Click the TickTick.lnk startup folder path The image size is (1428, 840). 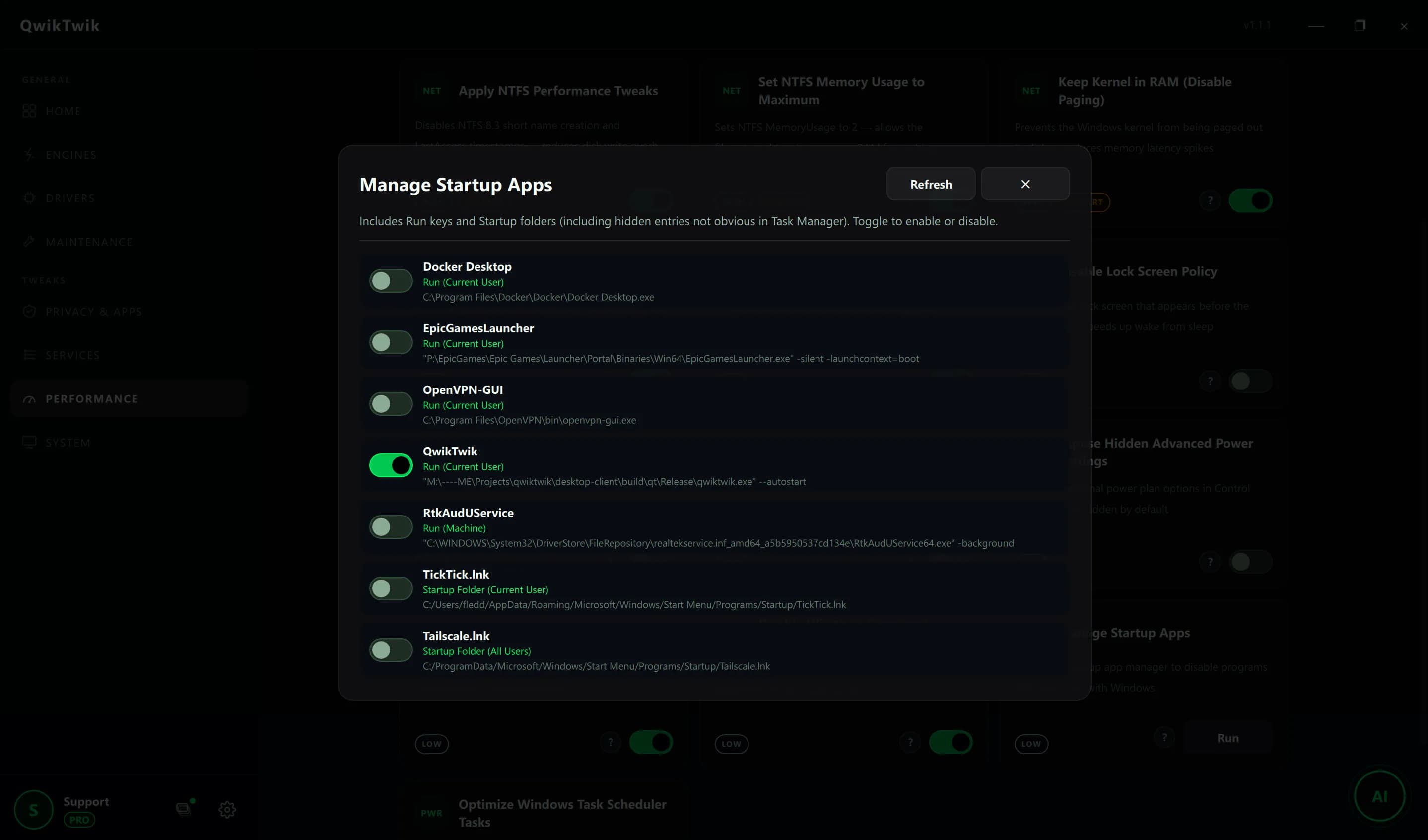634,605
